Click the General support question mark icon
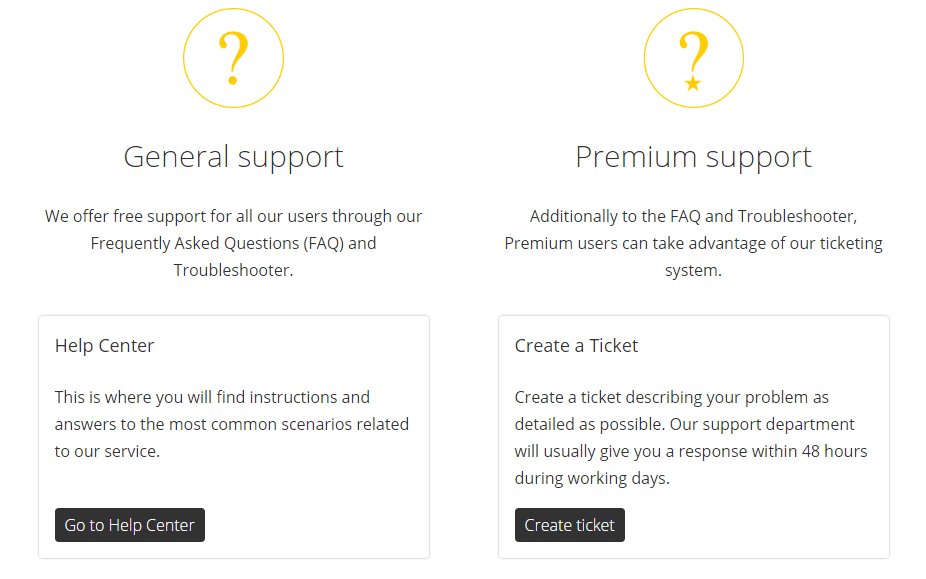 (x=233, y=58)
